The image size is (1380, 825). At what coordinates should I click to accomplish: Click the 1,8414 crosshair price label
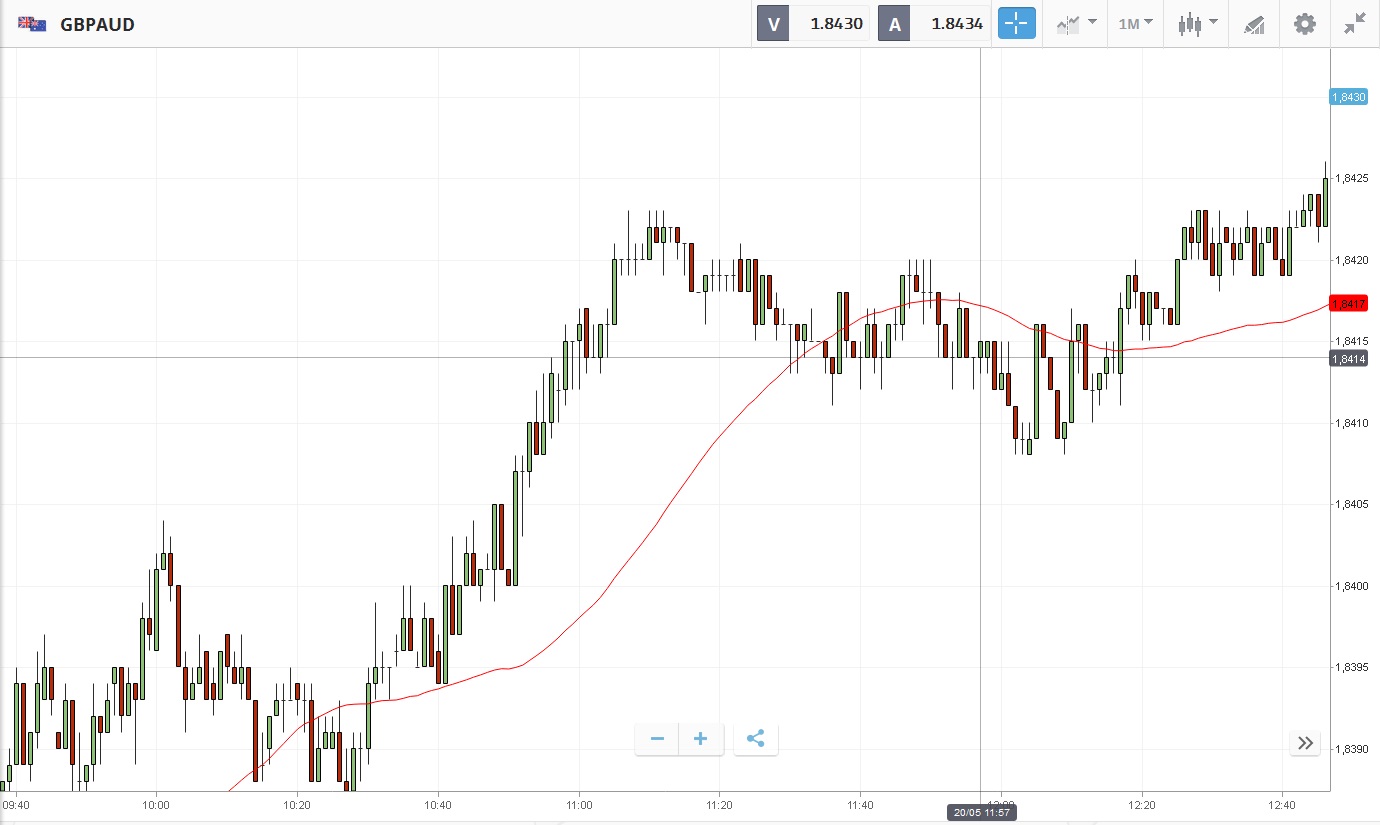(x=1348, y=358)
